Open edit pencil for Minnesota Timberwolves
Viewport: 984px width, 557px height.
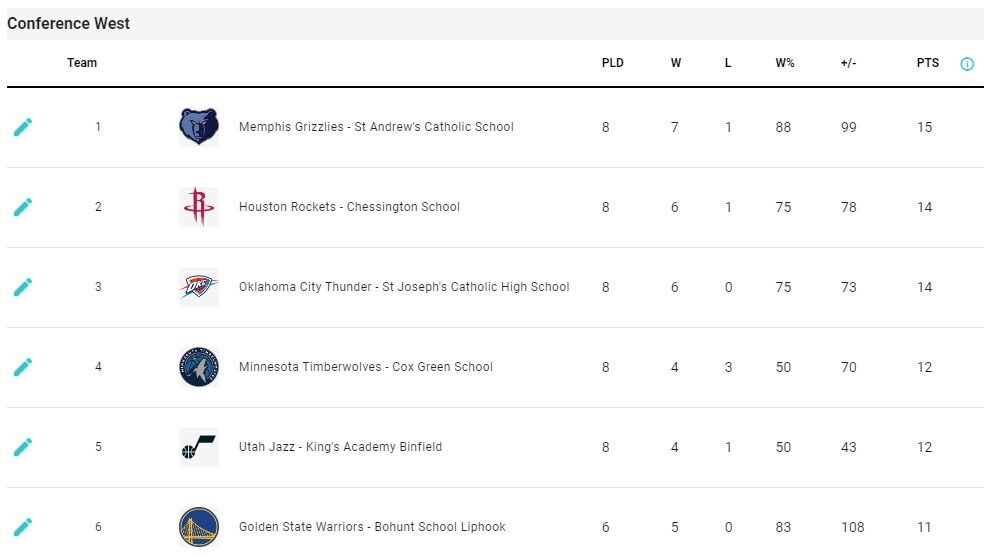23,367
